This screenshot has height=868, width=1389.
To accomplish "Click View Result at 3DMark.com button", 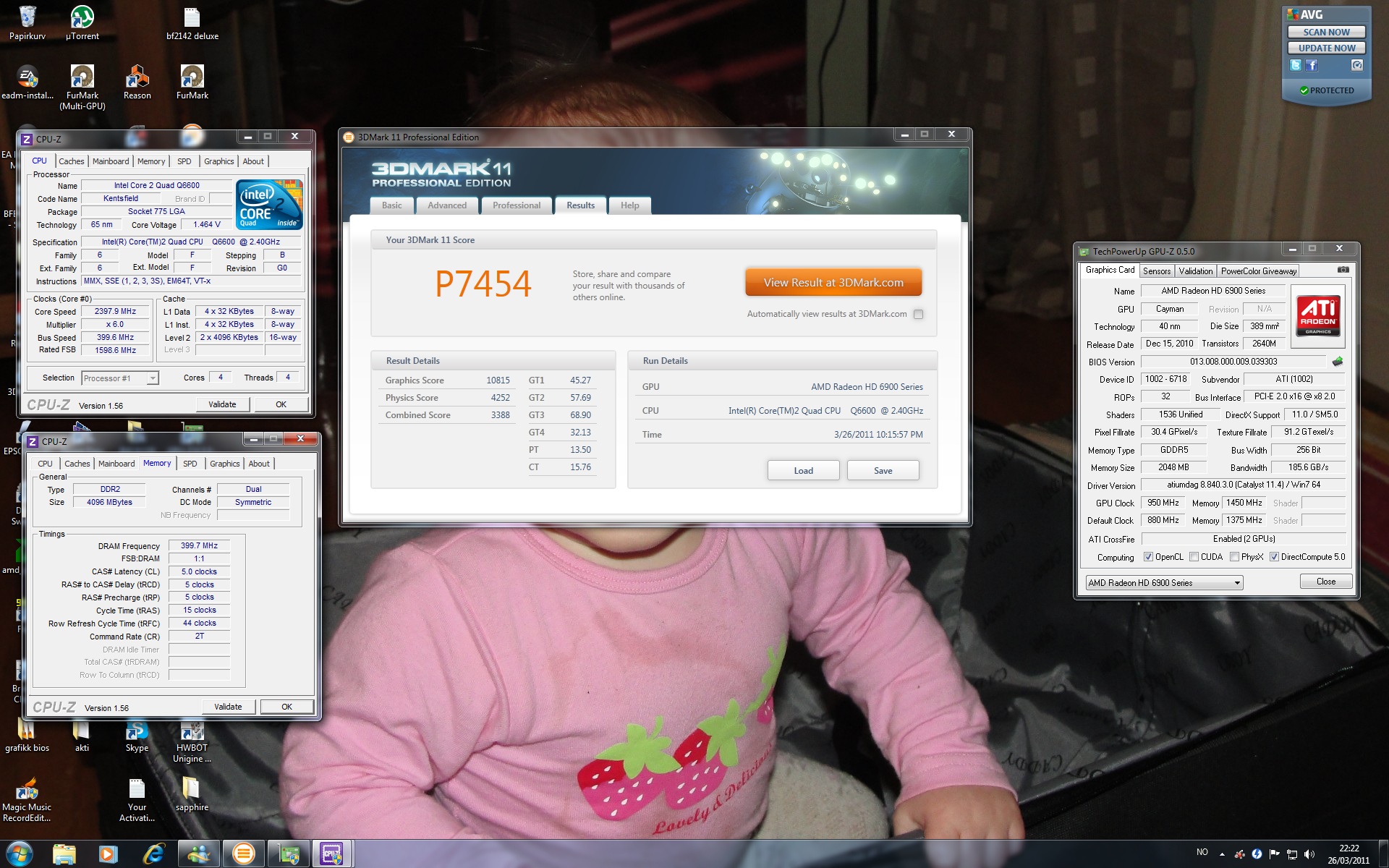I will point(833,283).
